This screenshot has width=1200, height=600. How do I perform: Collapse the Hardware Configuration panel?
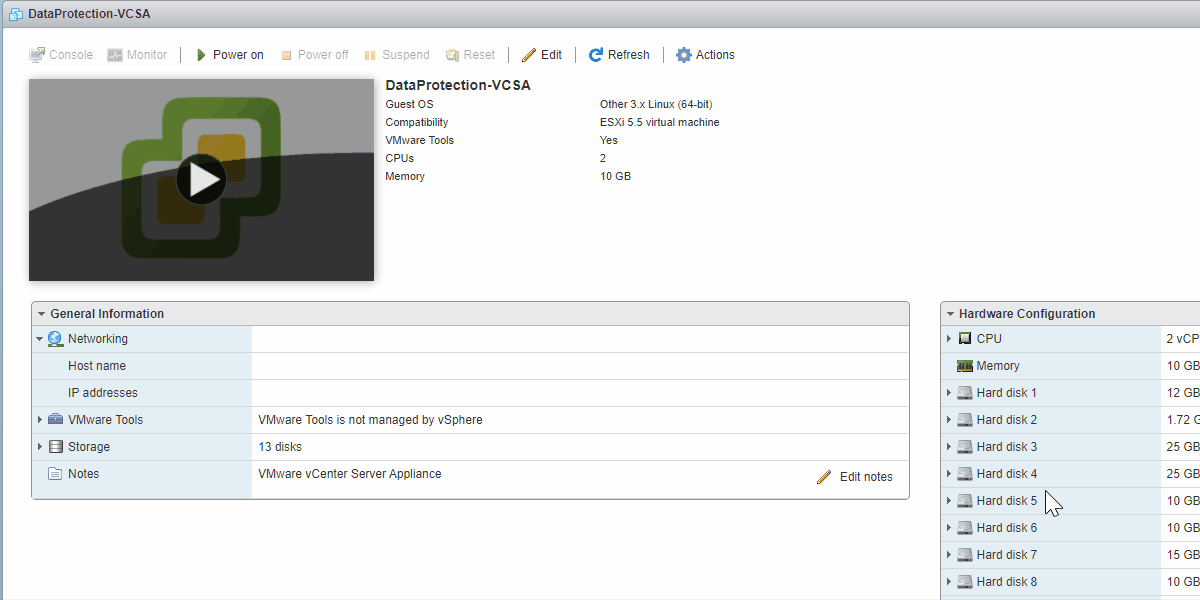[950, 314]
